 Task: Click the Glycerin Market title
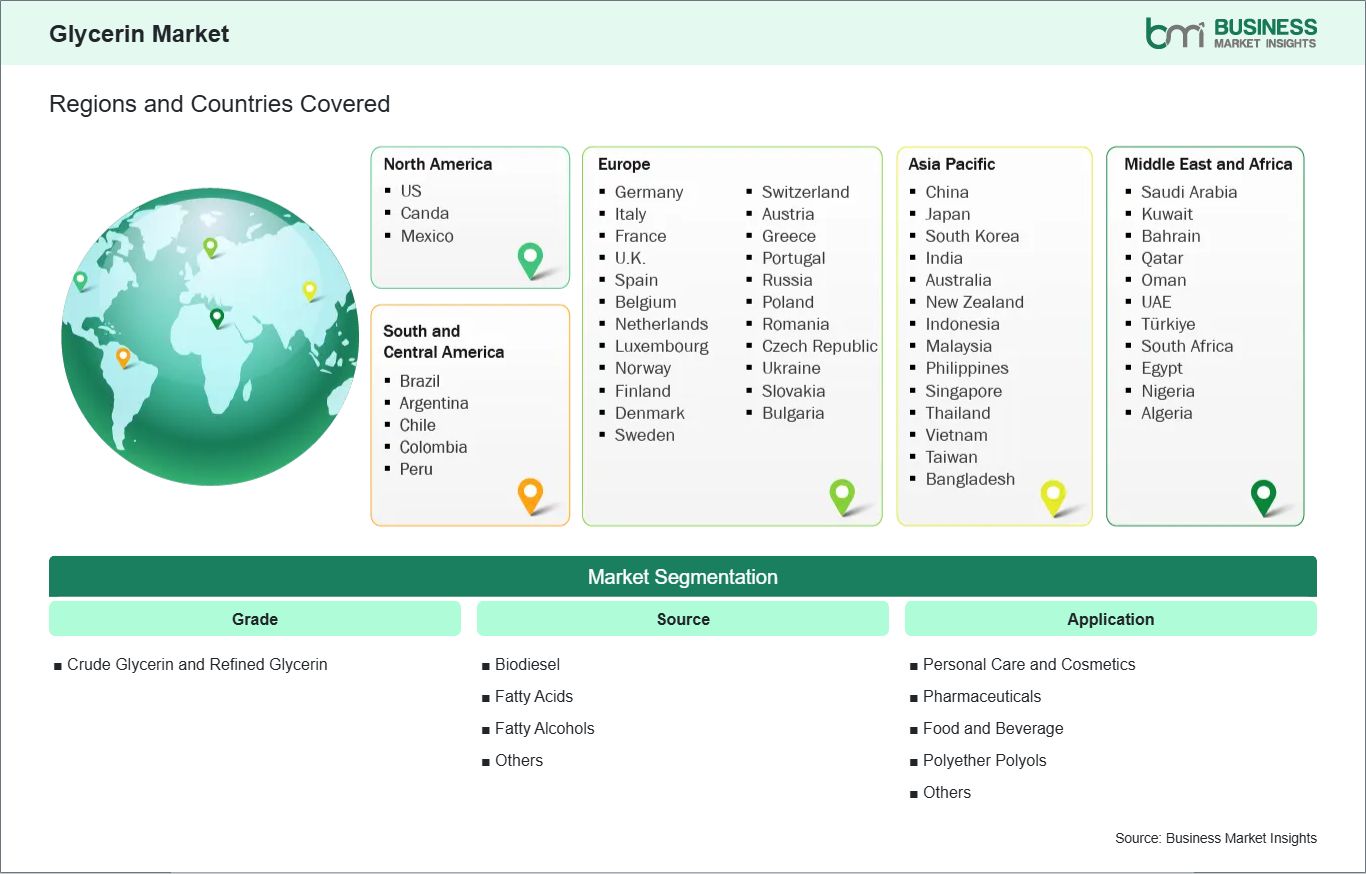pyautogui.click(x=139, y=34)
